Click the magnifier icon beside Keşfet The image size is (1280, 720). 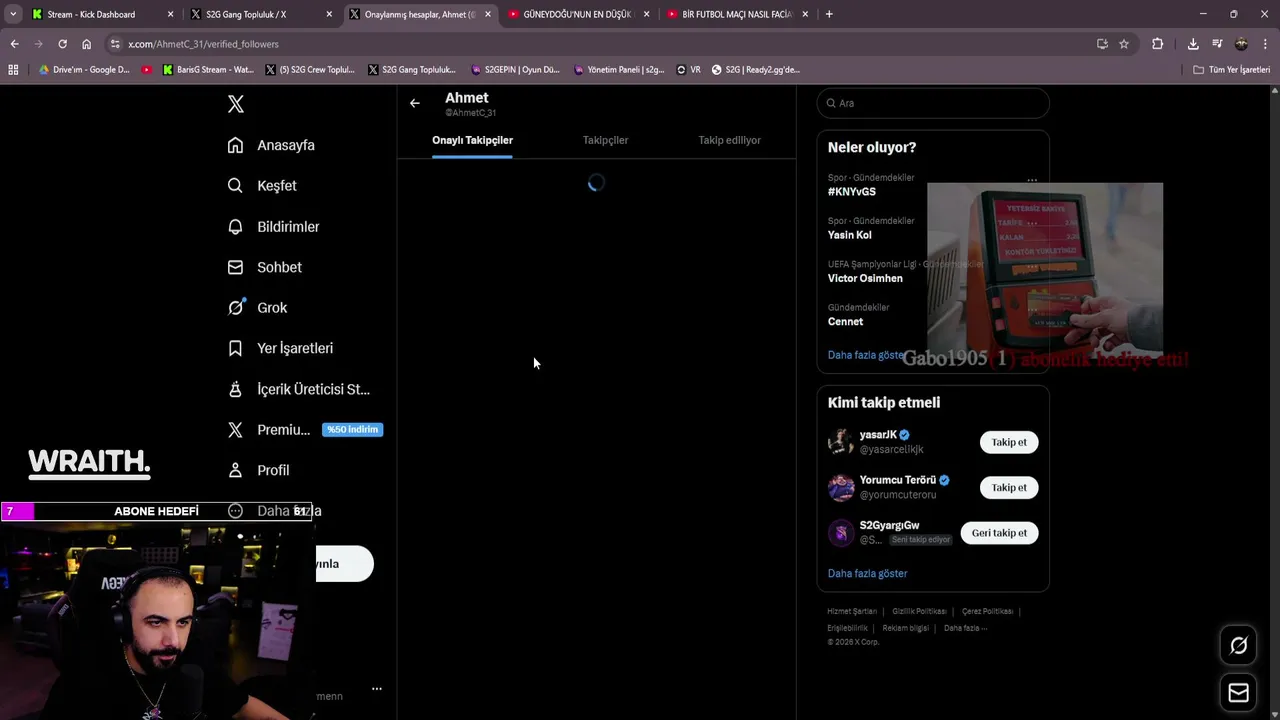[x=235, y=186]
